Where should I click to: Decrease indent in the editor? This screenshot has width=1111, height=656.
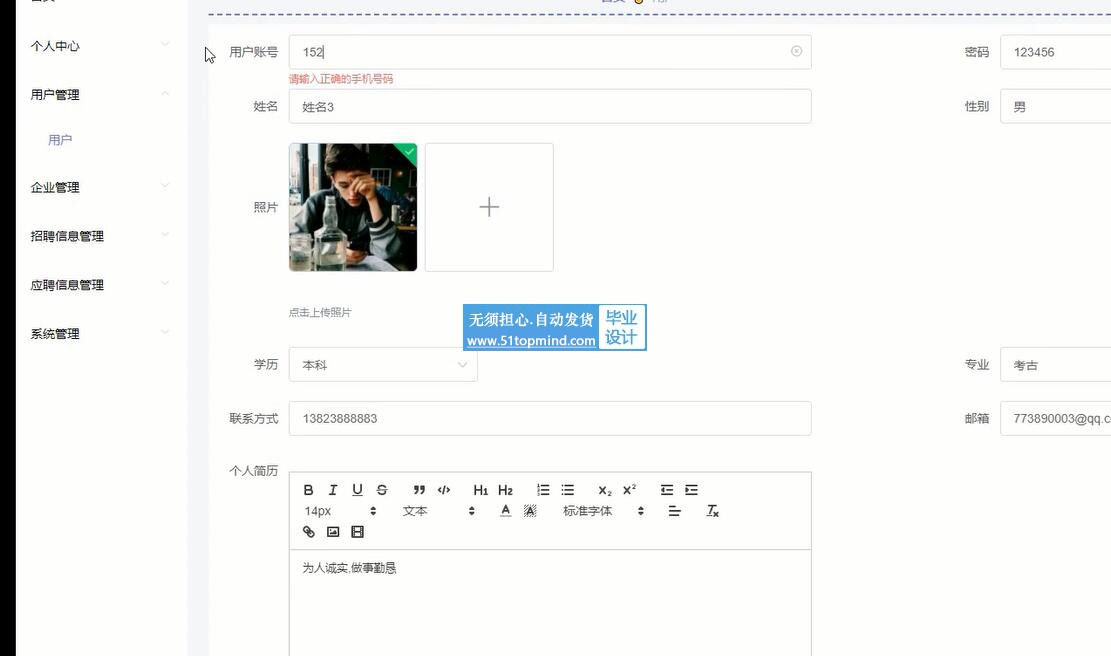[667, 490]
